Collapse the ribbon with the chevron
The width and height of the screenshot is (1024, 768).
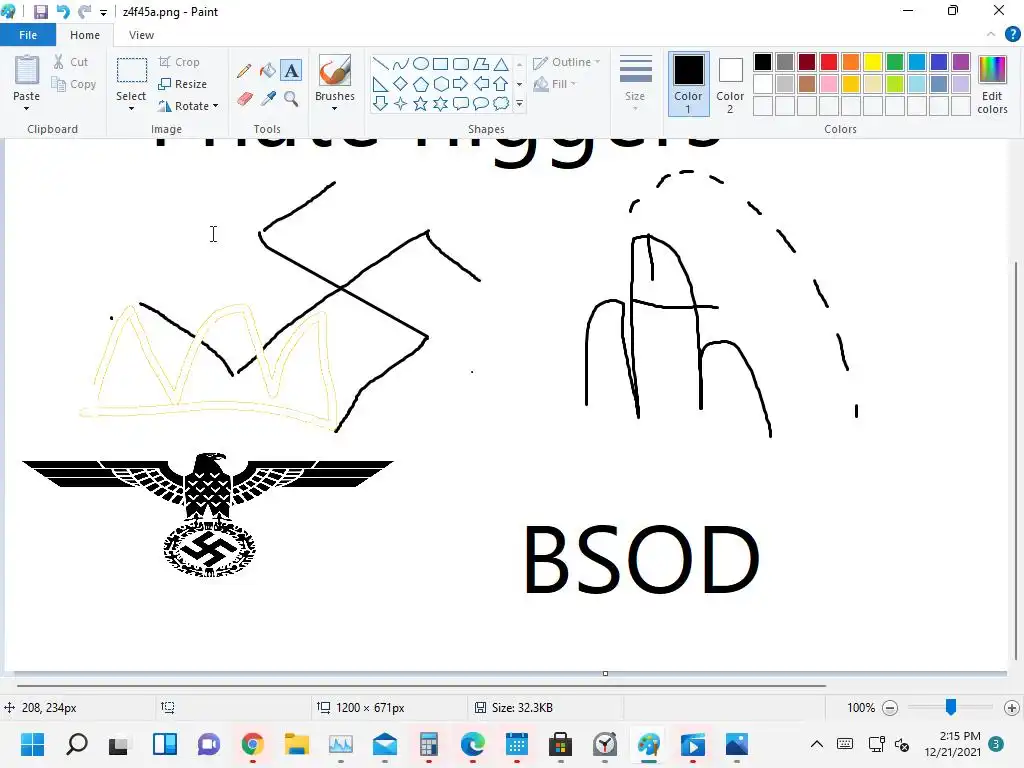(x=991, y=35)
